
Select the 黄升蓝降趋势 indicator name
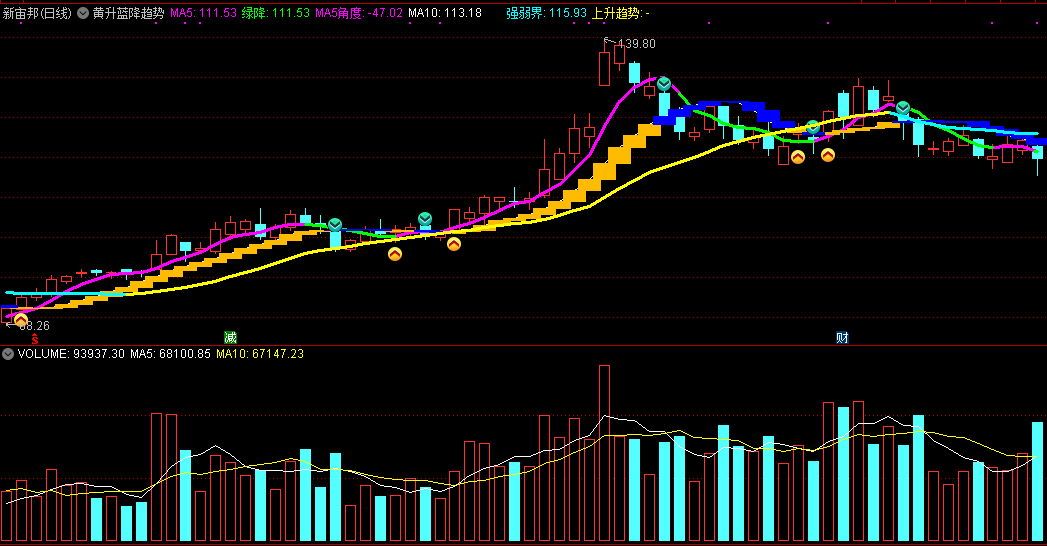click(128, 13)
